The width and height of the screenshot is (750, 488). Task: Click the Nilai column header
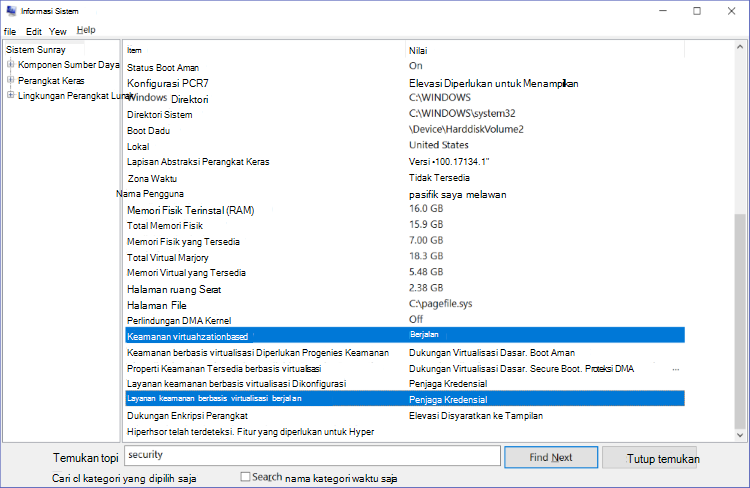(x=545, y=50)
